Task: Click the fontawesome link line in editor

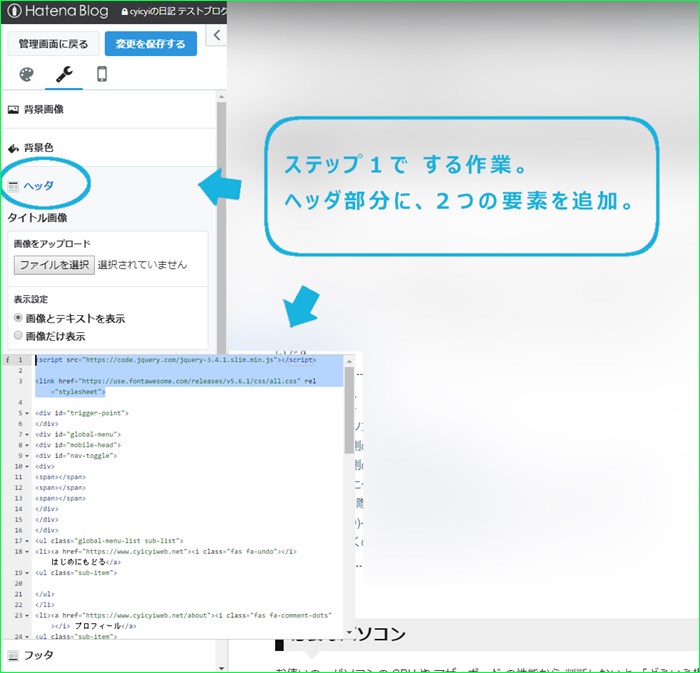Action: tap(176, 386)
